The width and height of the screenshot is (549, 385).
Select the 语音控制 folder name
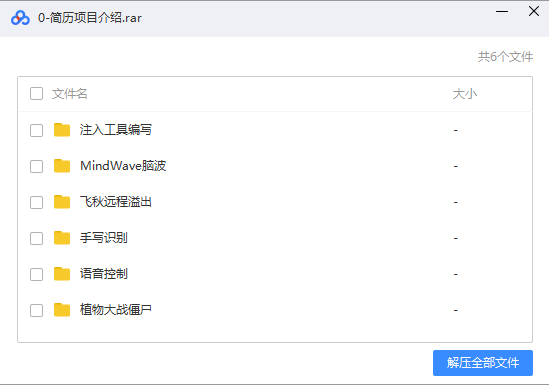click(x=104, y=274)
